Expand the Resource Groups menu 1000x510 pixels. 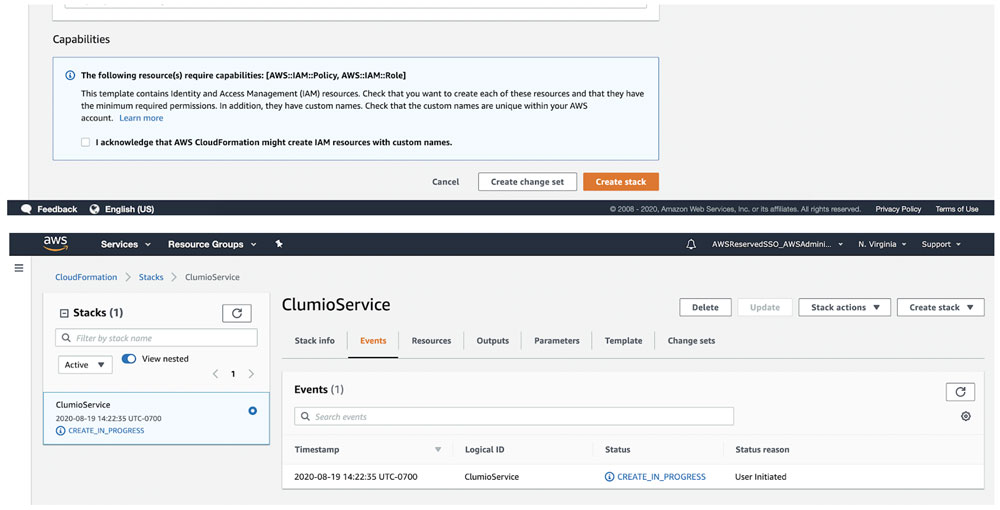pyautogui.click(x=212, y=244)
